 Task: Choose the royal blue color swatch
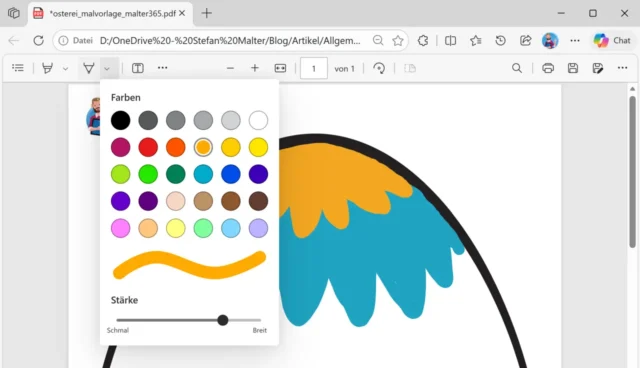231,174
